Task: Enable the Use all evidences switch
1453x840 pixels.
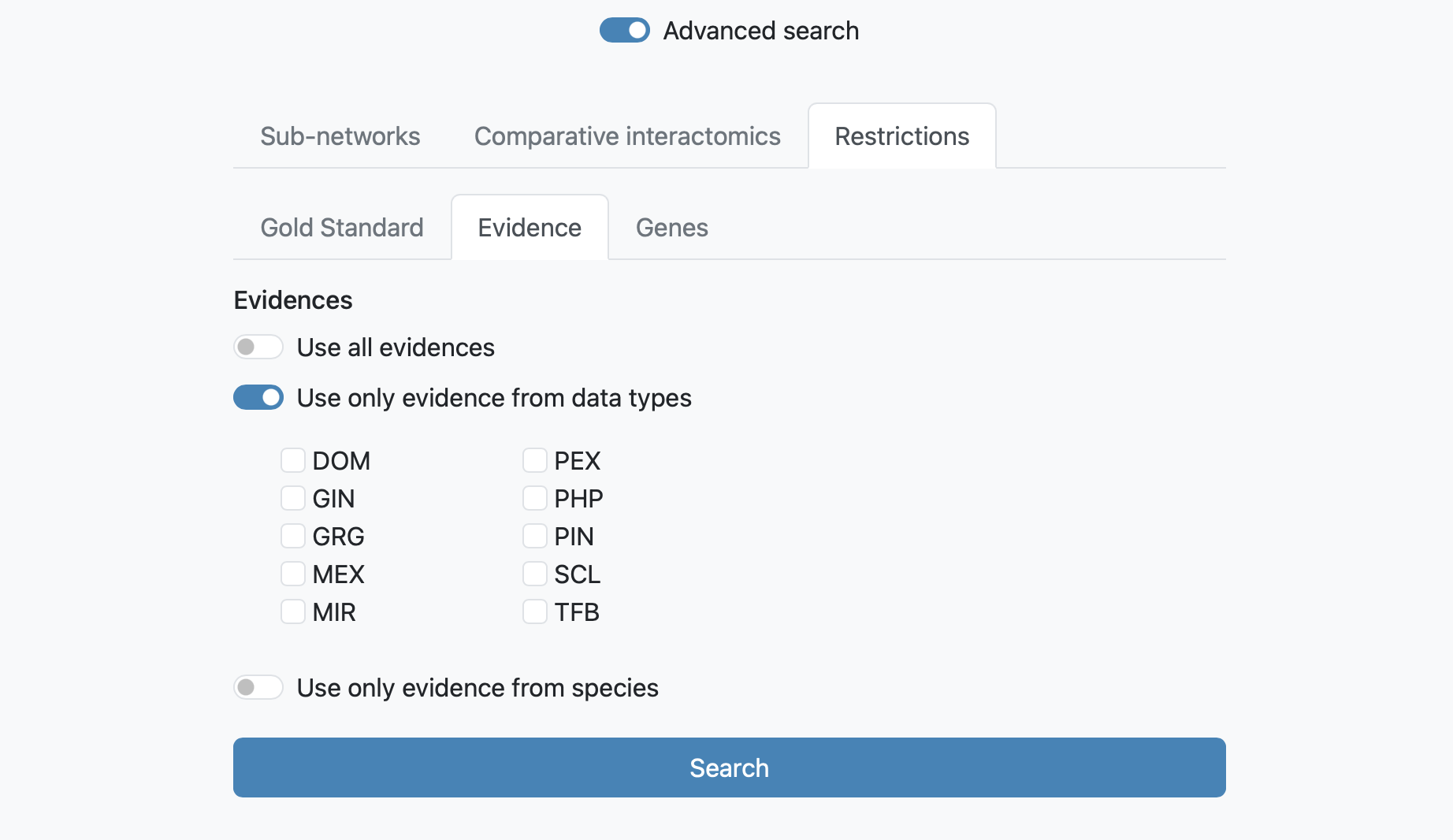Action: tap(258, 347)
